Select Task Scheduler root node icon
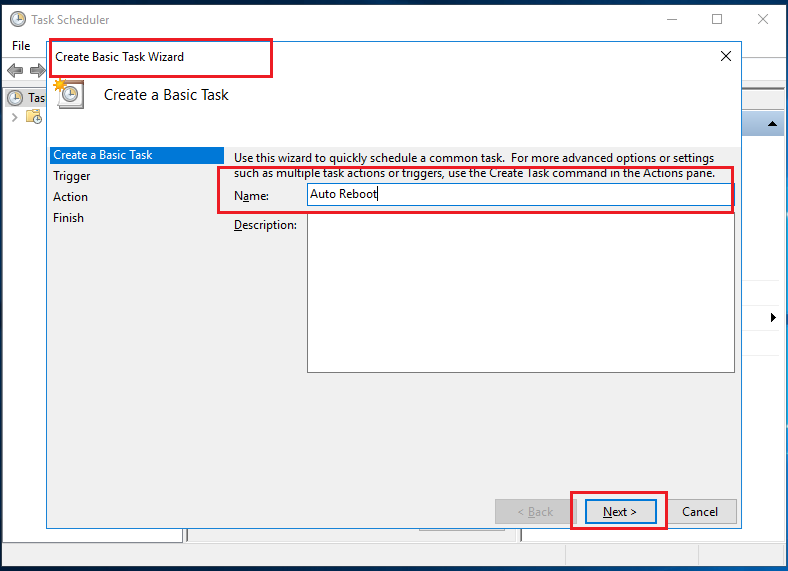The height and width of the screenshot is (571, 788). pyautogui.click(x=15, y=98)
